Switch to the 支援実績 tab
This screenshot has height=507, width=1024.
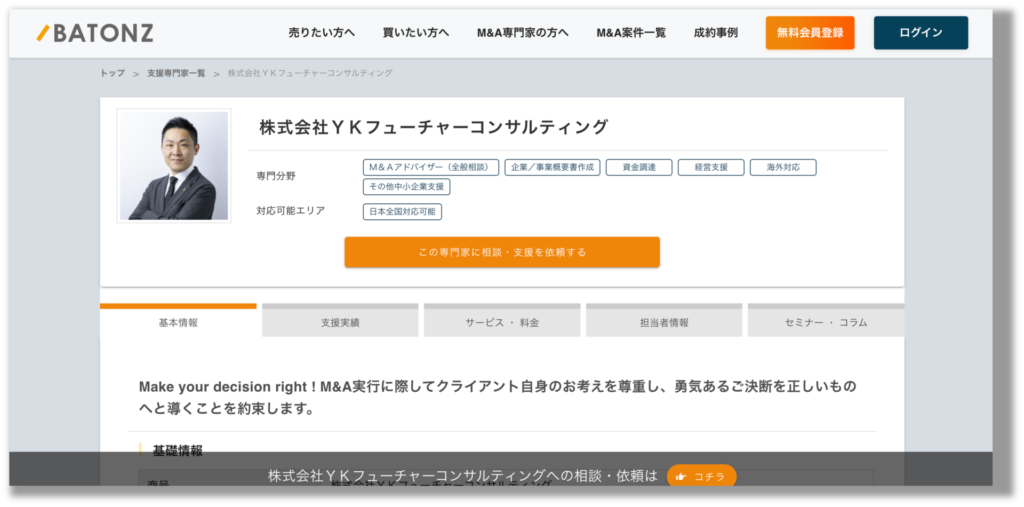[340, 322]
